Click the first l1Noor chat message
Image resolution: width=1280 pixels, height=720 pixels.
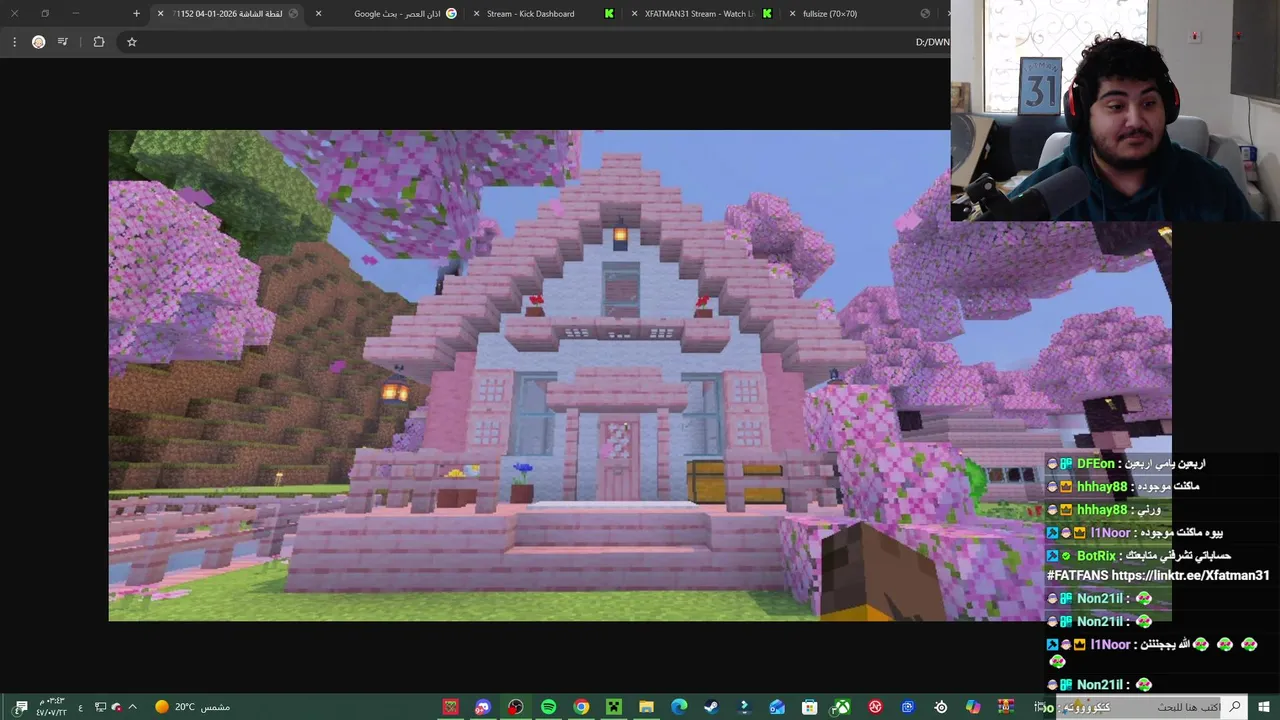pyautogui.click(x=1137, y=533)
